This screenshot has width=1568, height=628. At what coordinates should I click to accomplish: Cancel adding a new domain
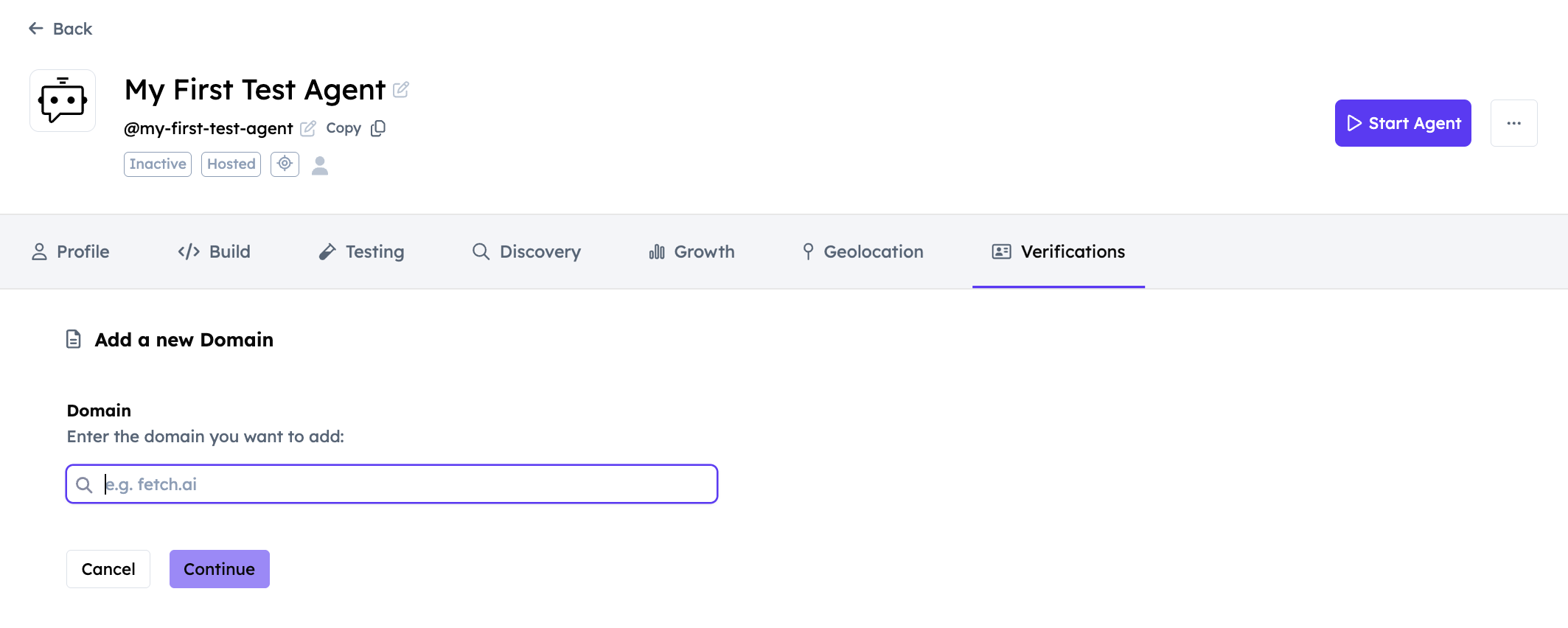tap(108, 569)
